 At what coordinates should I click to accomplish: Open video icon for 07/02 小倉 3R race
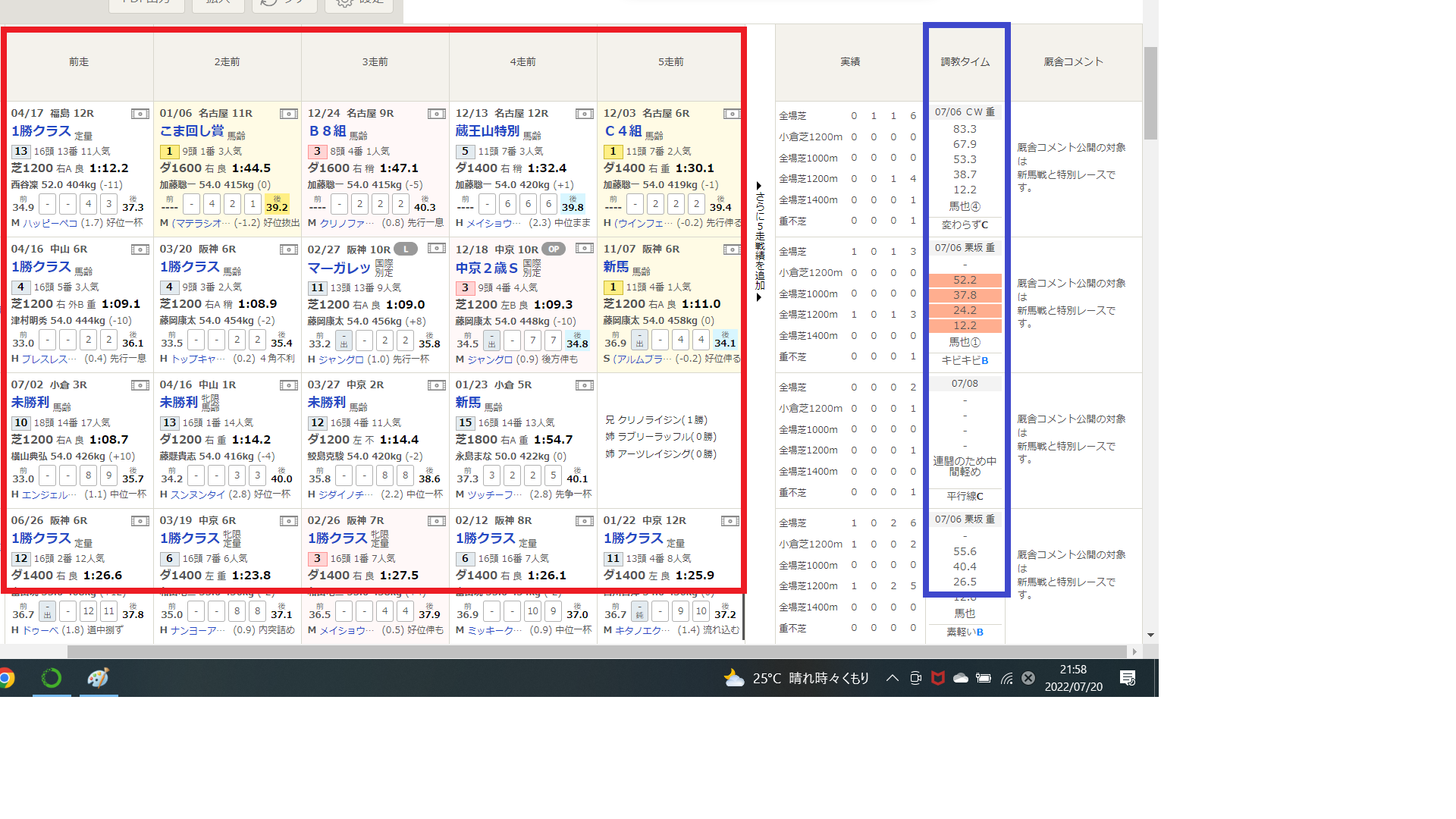click(x=140, y=385)
